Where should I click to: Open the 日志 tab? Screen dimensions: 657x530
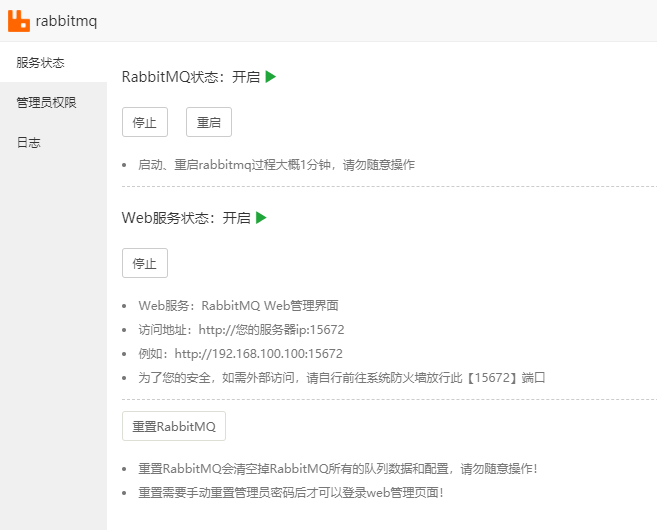coord(53,142)
